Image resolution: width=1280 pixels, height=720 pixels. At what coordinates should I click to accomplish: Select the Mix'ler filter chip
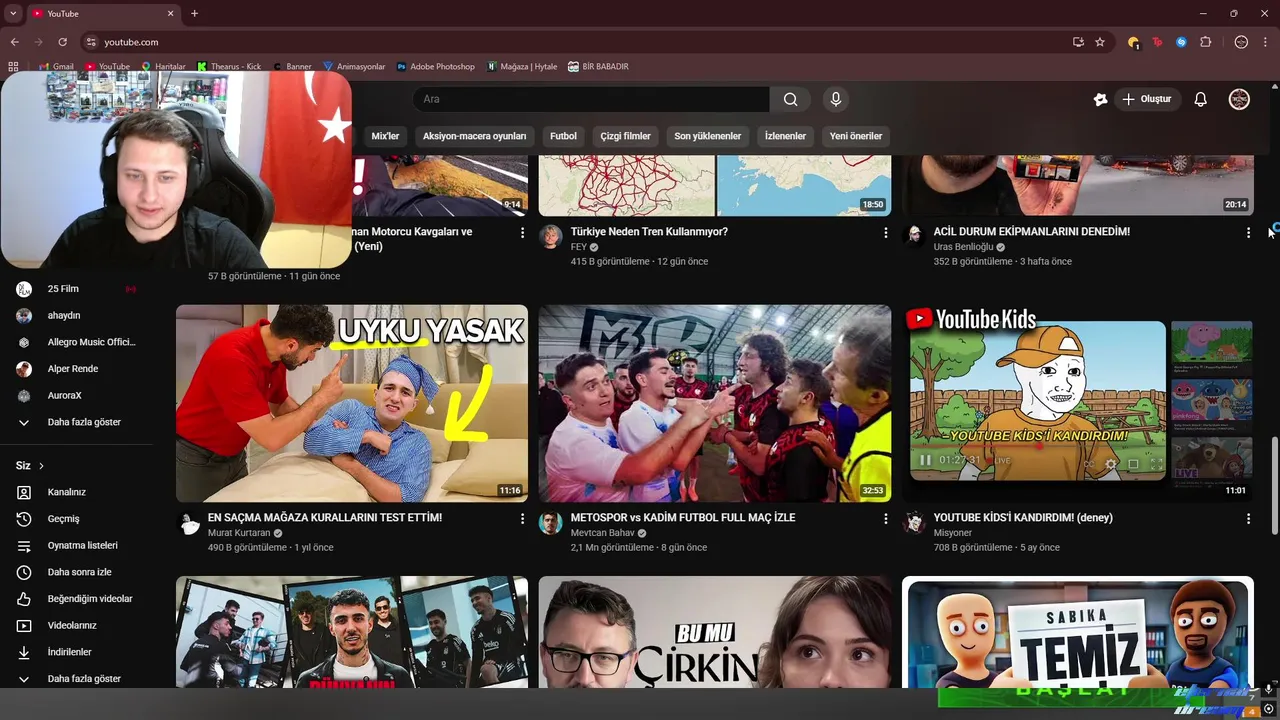[385, 136]
